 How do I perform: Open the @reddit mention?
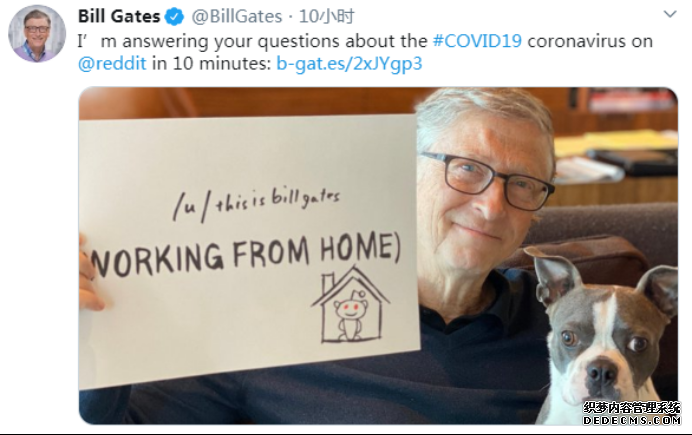pyautogui.click(x=112, y=64)
